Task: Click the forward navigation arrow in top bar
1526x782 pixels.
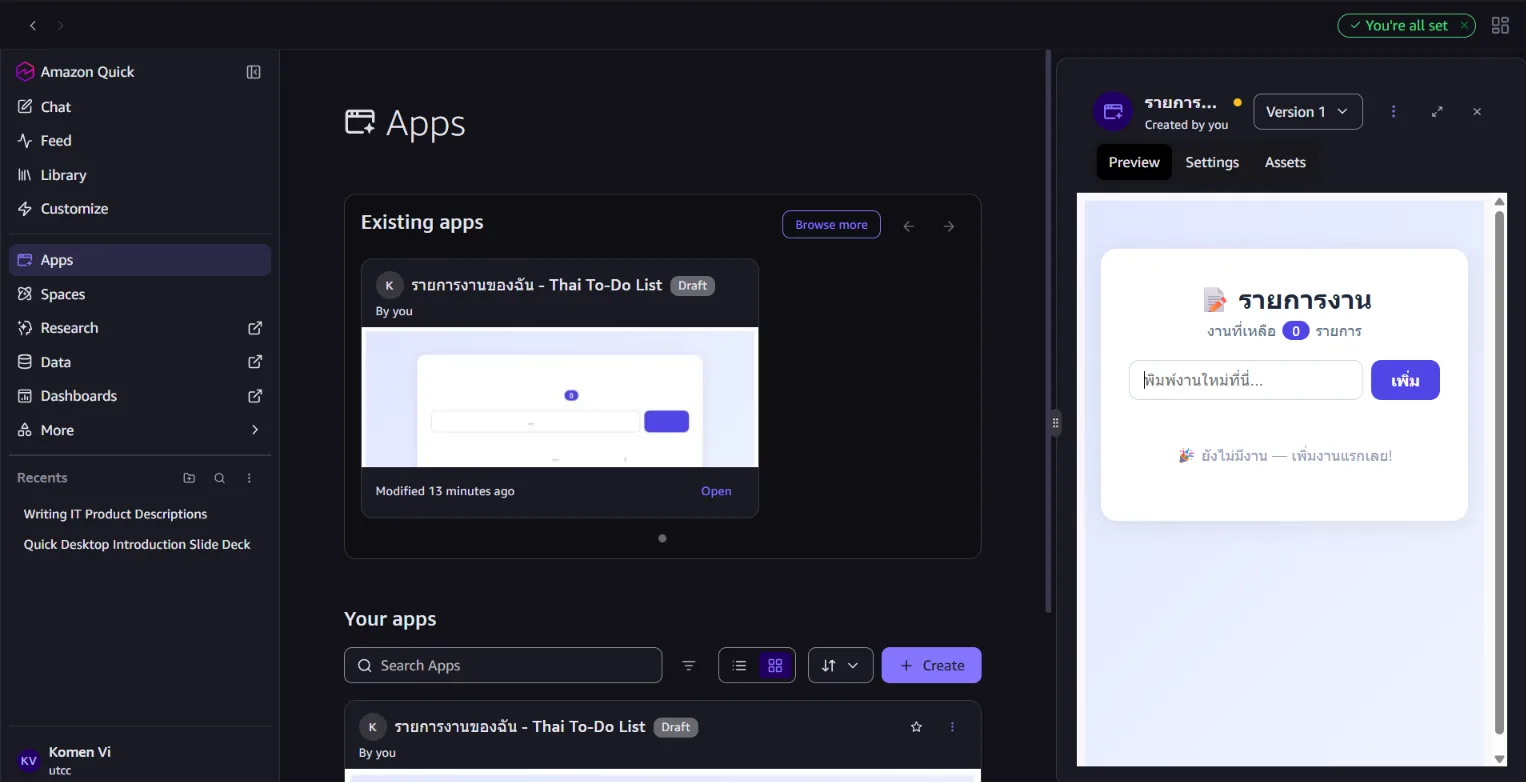Action: tap(60, 25)
